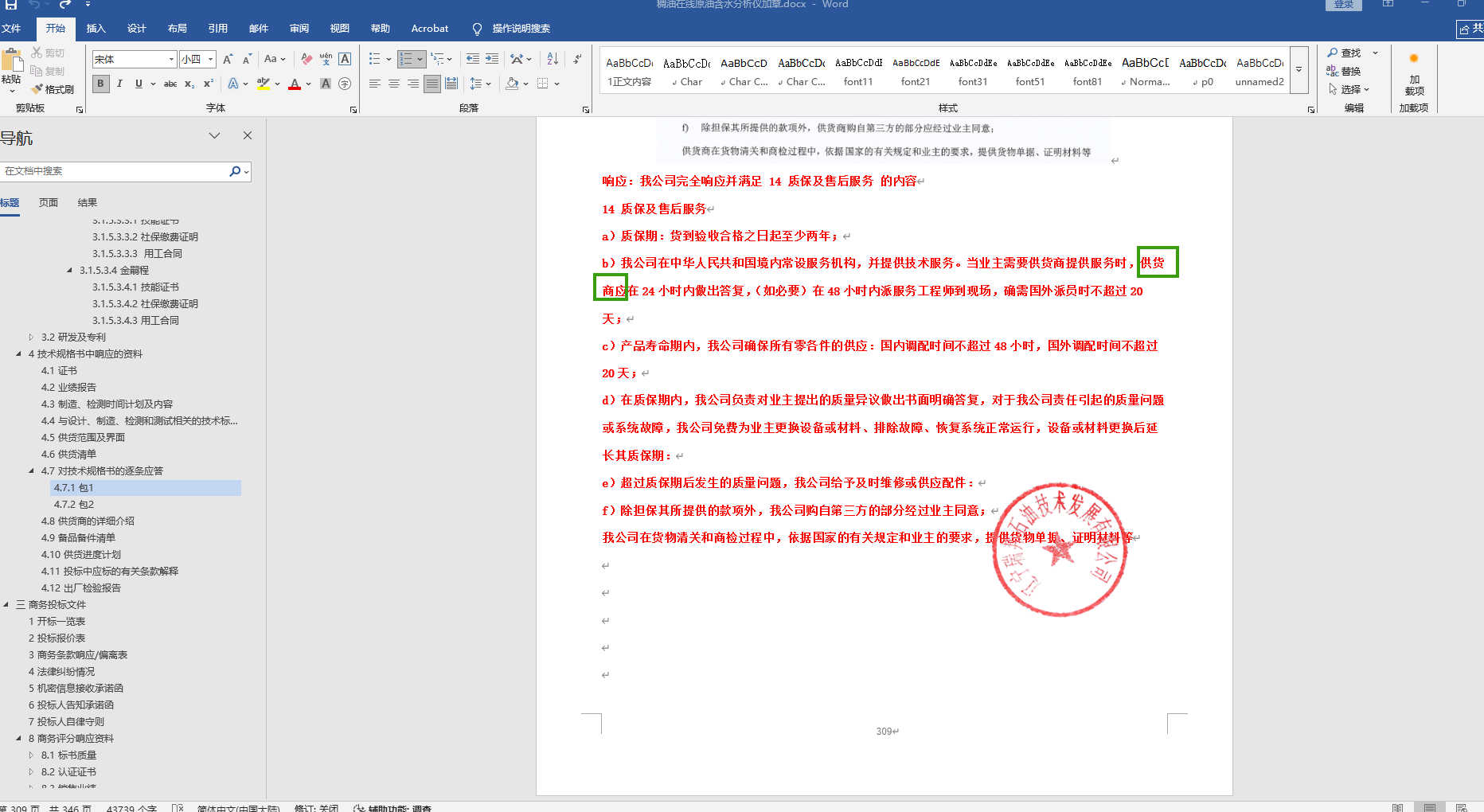Apply multilevel list icon

pyautogui.click(x=437, y=59)
